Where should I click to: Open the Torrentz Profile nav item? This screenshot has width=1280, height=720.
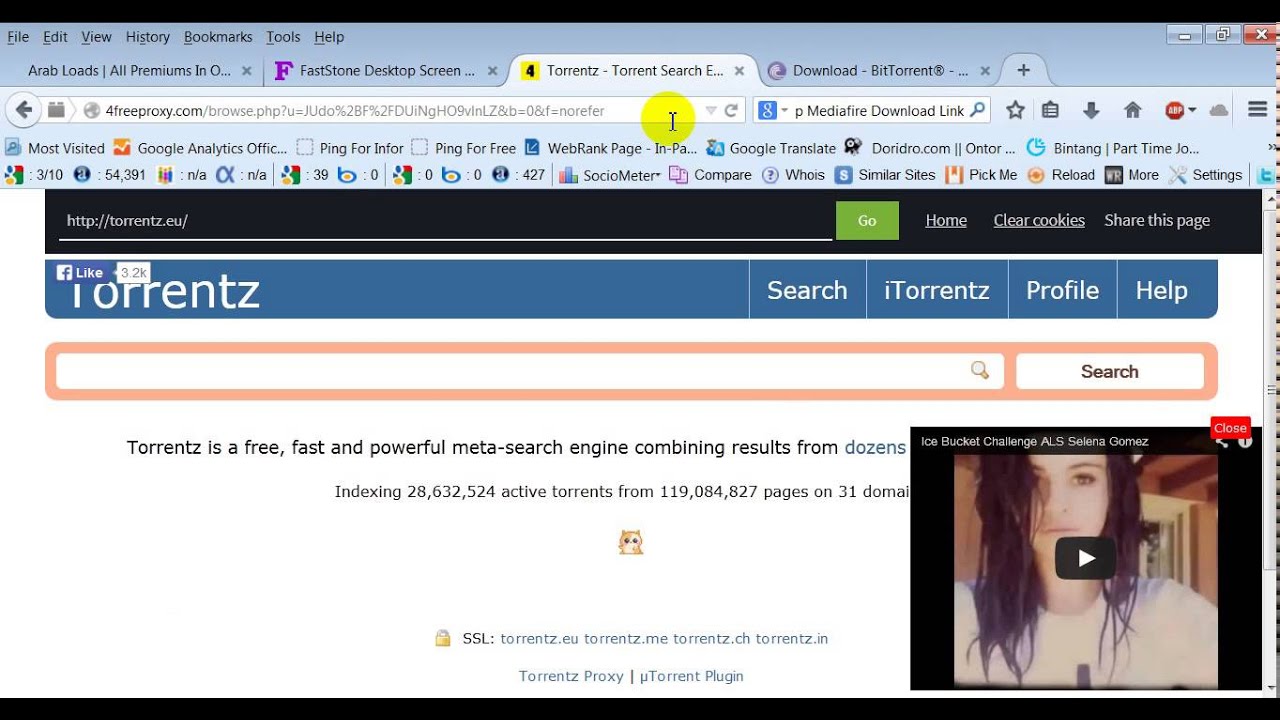point(1062,290)
